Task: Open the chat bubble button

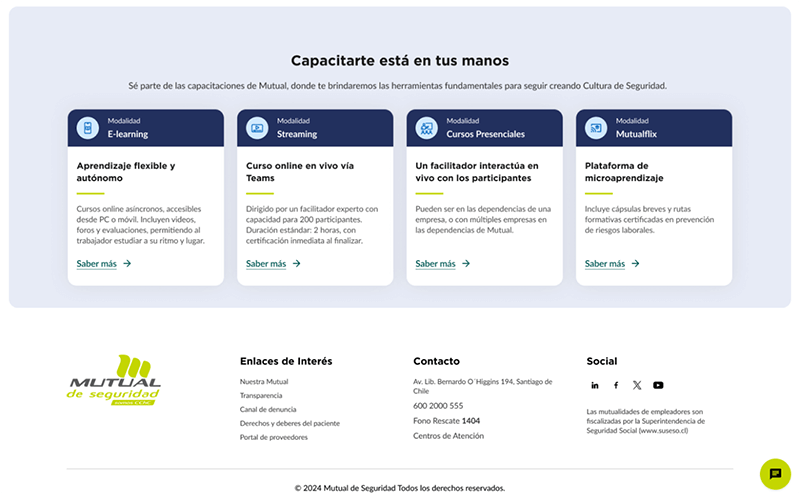Action: click(775, 474)
